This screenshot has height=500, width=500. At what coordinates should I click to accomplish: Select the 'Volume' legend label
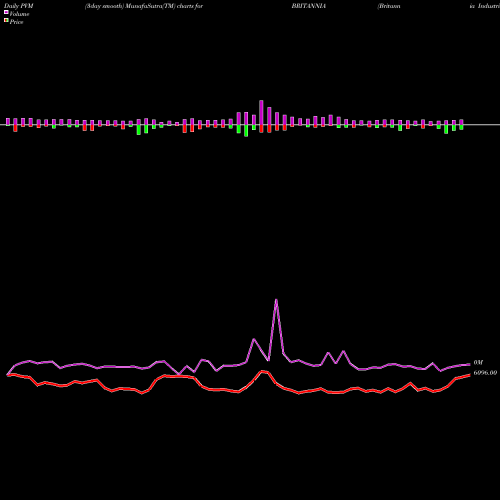tap(19, 14)
